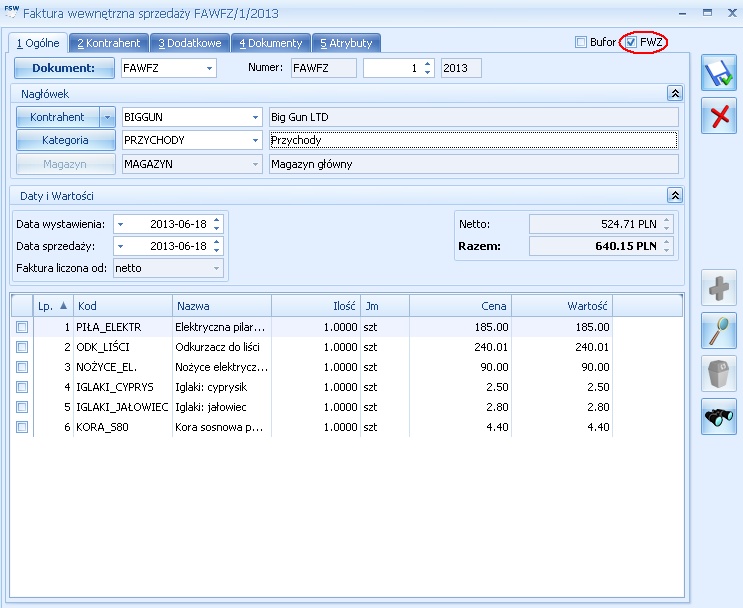
Task: Collapse the Nagłówek section
Action: coord(675,93)
